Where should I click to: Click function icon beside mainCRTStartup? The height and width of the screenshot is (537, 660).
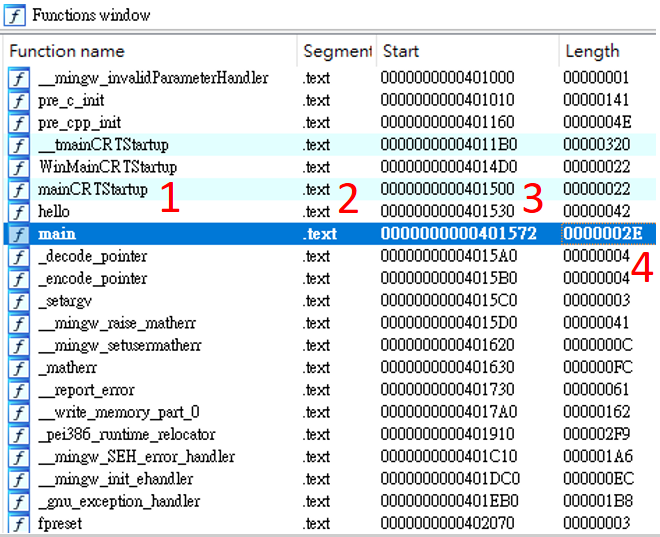[x=19, y=190]
